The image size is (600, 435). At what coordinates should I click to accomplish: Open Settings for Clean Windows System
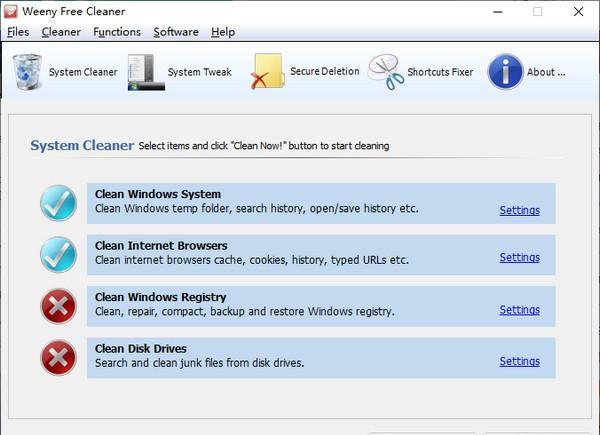520,210
